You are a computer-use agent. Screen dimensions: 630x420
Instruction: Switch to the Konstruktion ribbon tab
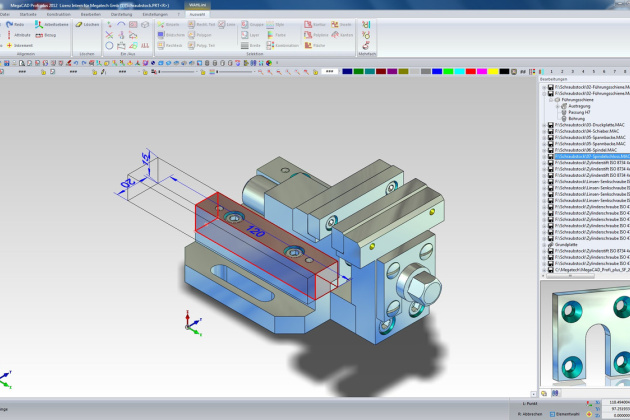(x=59, y=15)
